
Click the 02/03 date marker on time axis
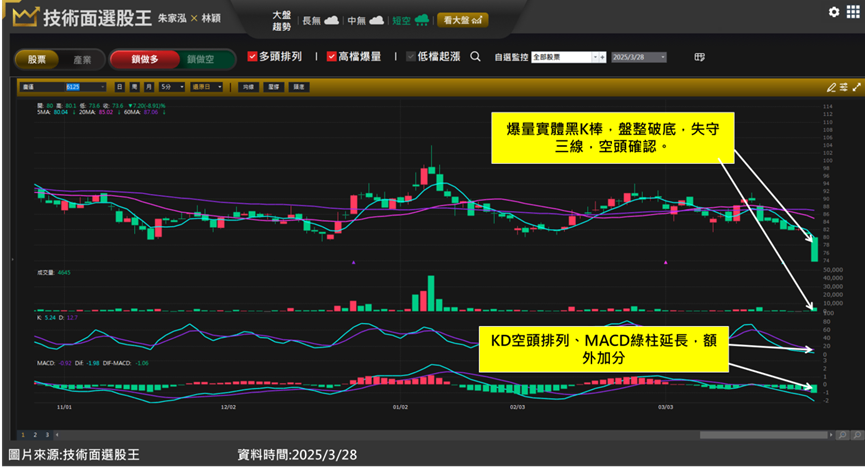(517, 407)
